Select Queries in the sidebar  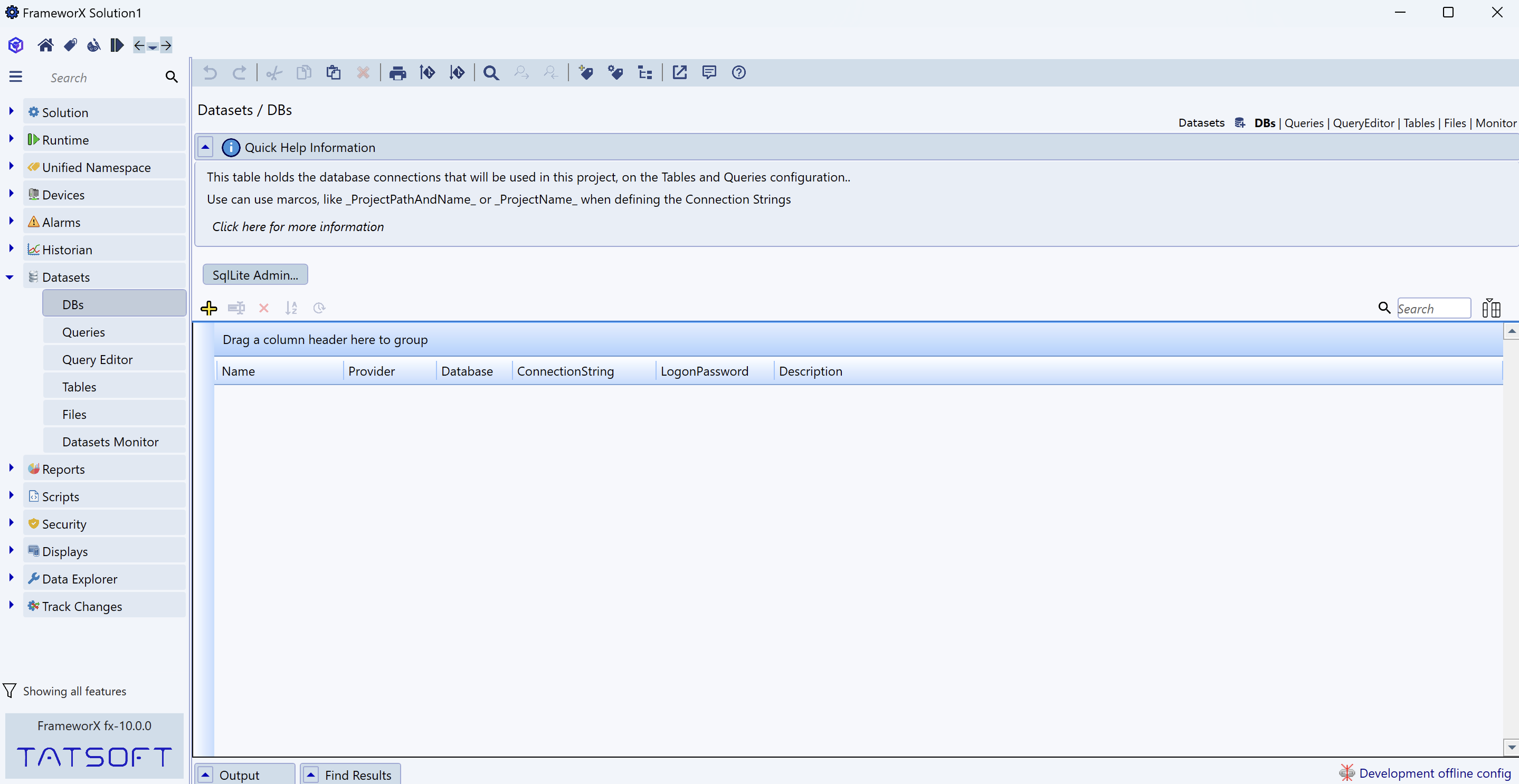coord(115,332)
